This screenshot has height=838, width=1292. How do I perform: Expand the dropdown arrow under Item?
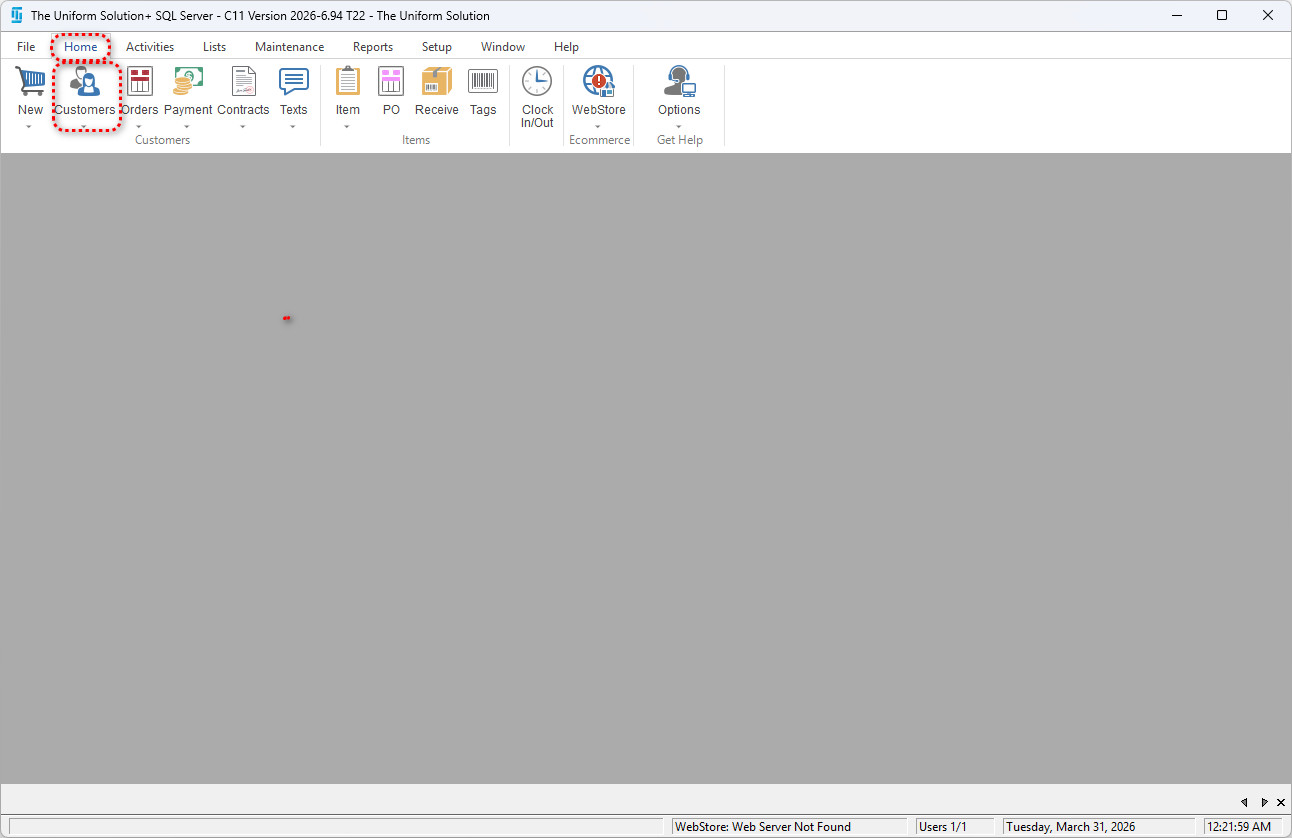coord(347,127)
